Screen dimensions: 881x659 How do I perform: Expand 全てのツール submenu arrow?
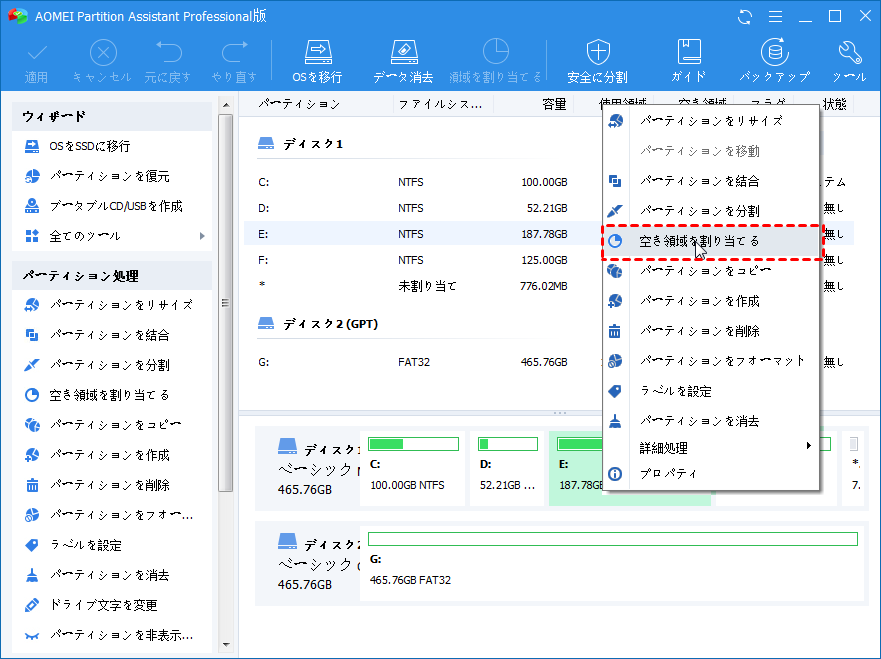[x=202, y=236]
